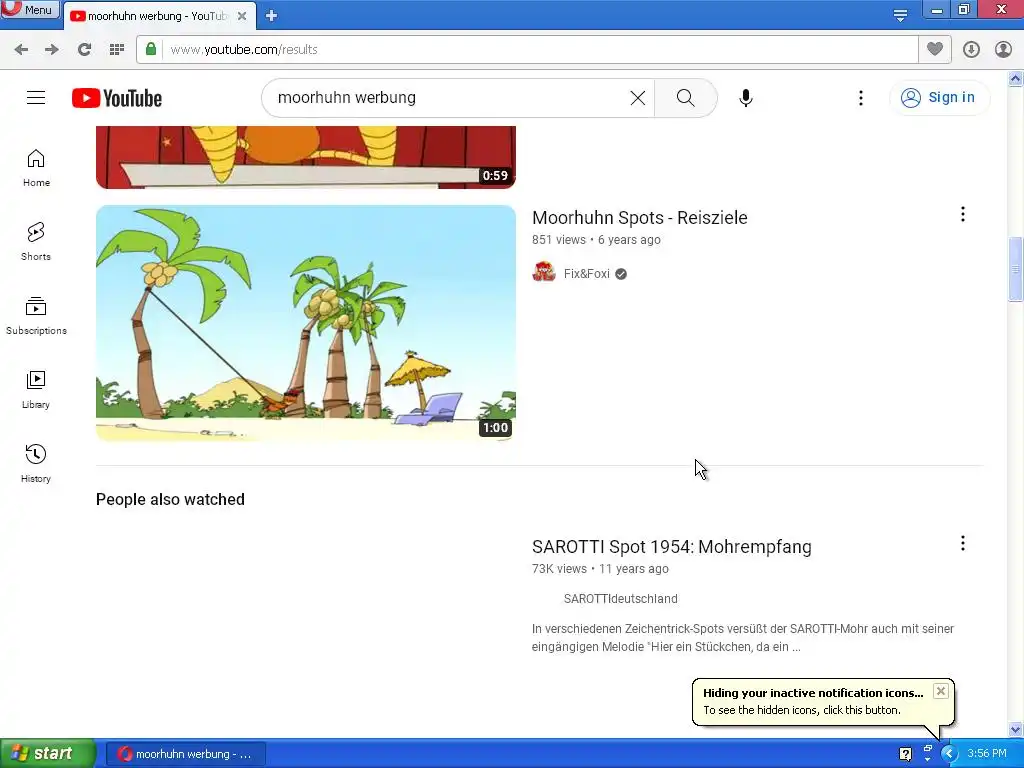Click the vertical scrollbar thumb
The image size is (1024, 768).
(1016, 269)
